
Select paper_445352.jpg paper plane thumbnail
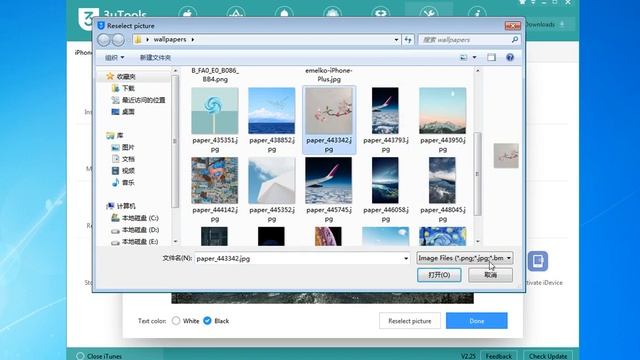point(271,180)
